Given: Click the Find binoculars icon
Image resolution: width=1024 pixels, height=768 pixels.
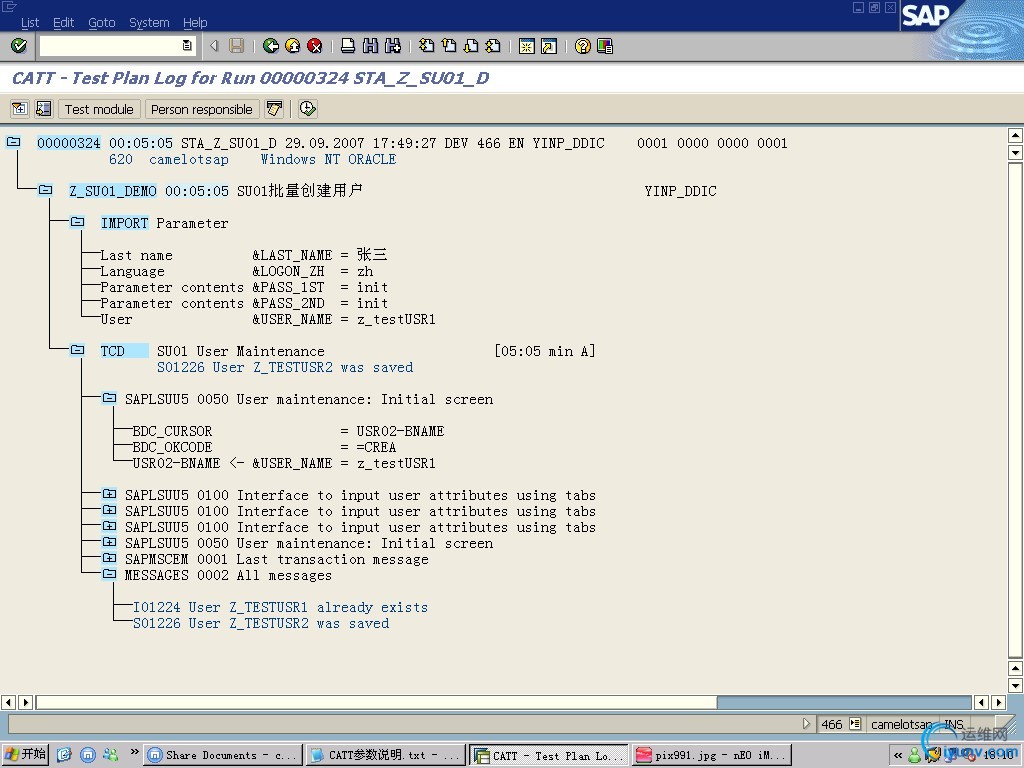Looking at the screenshot, I should click(370, 46).
